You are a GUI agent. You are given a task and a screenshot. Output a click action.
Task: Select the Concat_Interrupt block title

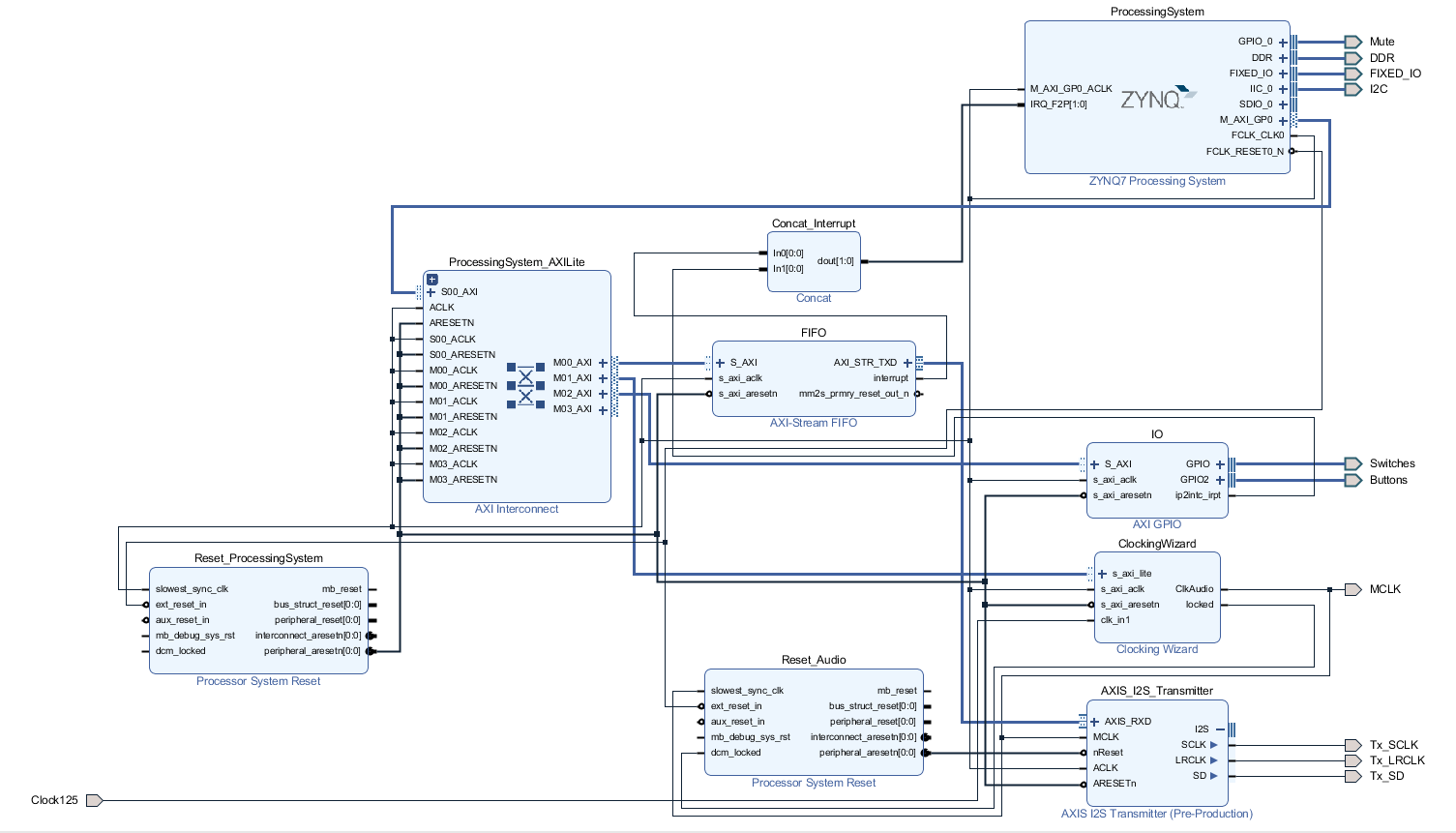tap(814, 223)
